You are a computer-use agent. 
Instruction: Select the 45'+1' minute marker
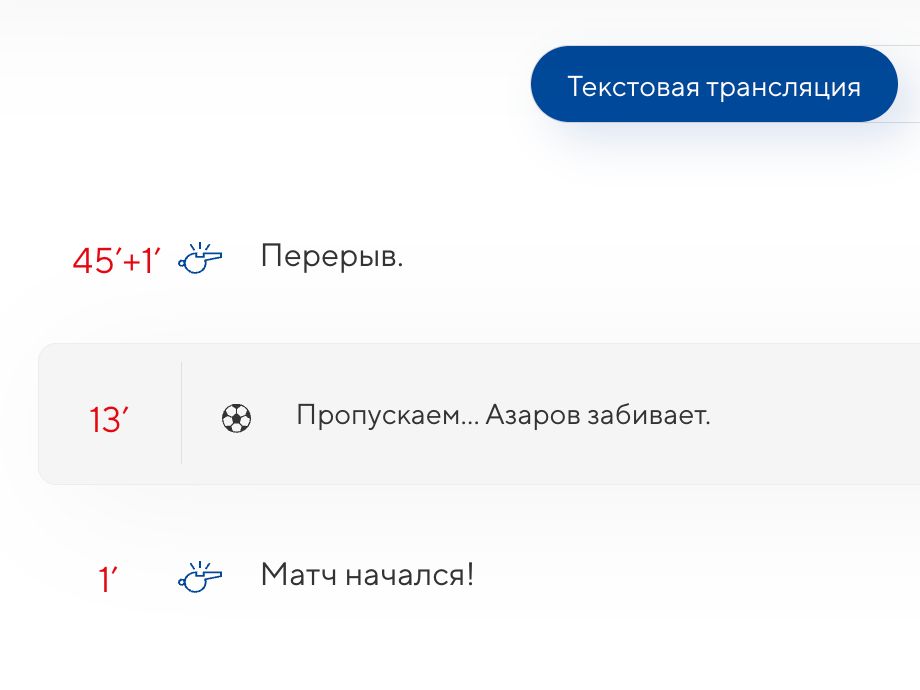[x=116, y=261]
